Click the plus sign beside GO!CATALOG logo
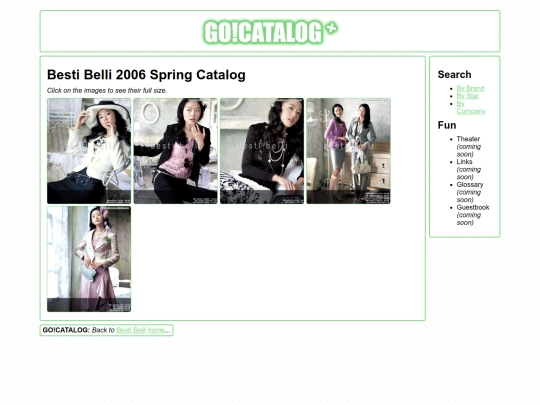540x405 pixels. 331,27
